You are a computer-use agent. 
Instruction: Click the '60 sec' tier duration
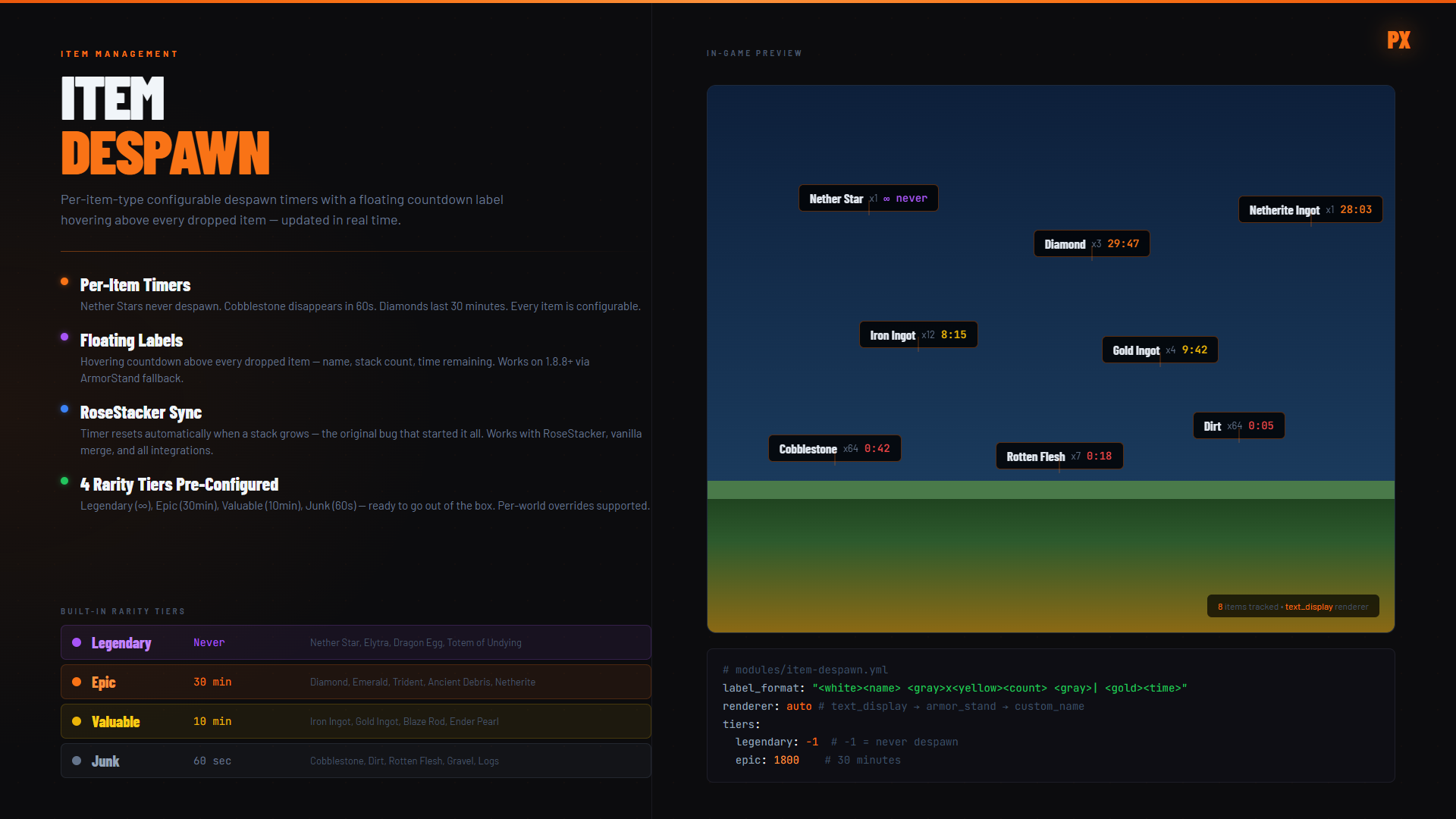point(212,761)
